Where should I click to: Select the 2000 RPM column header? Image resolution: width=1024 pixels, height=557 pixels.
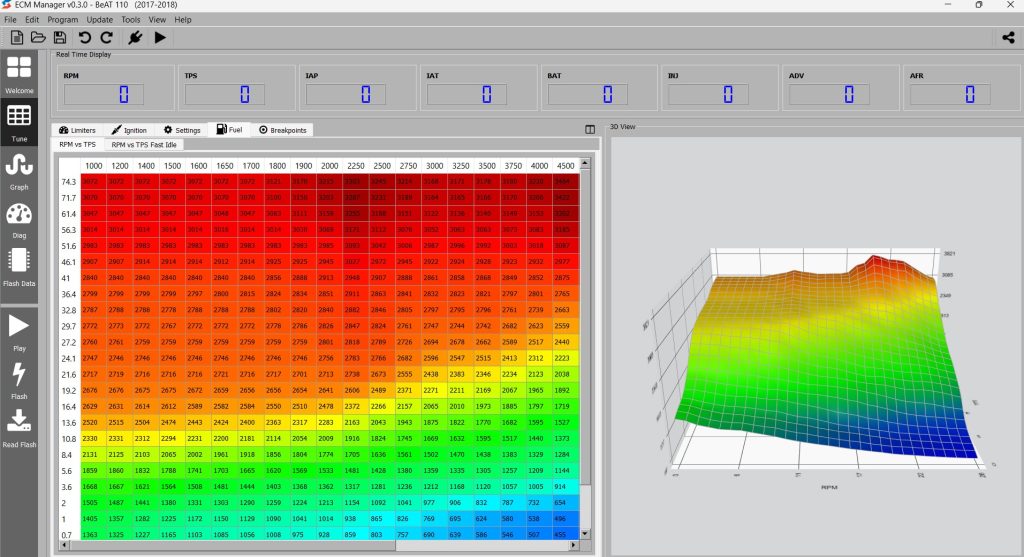click(330, 166)
